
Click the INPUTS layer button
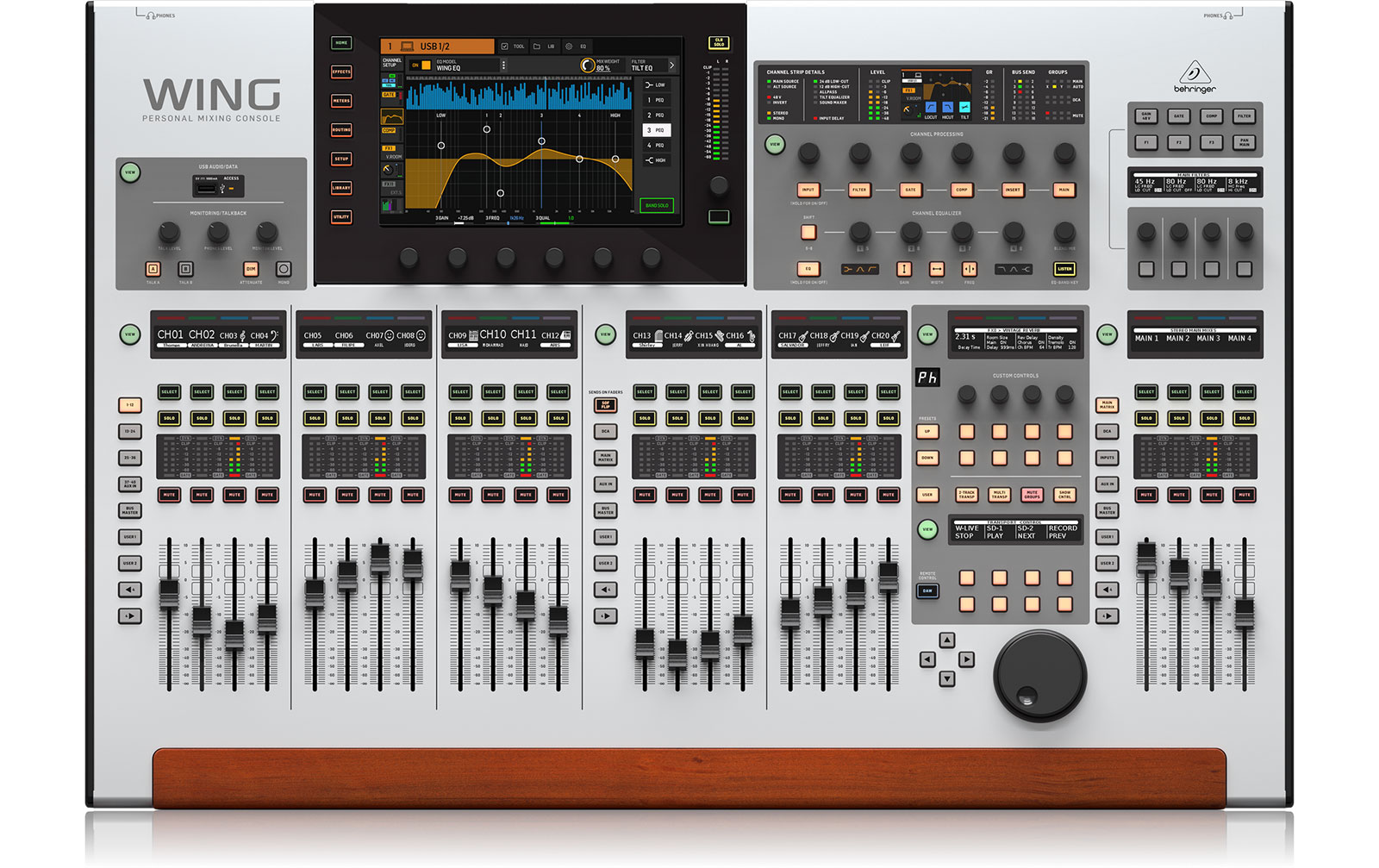click(1107, 458)
